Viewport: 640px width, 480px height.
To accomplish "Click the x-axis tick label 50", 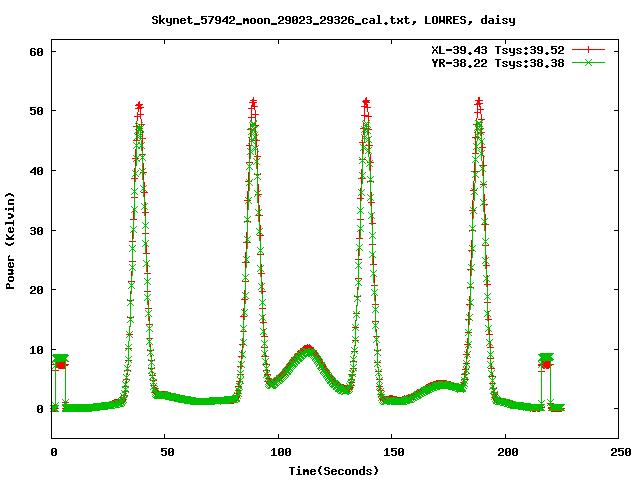I will pyautogui.click(x=167, y=452).
